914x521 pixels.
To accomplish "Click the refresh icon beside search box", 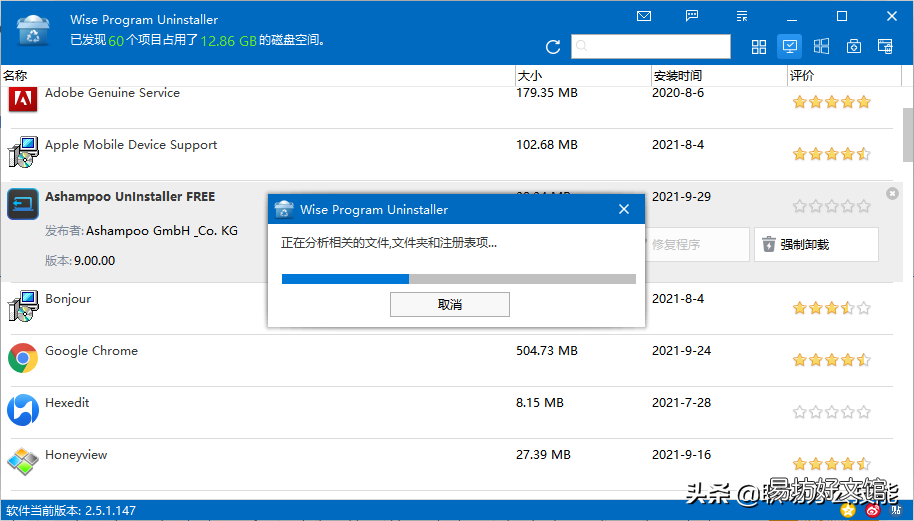I will coord(553,47).
